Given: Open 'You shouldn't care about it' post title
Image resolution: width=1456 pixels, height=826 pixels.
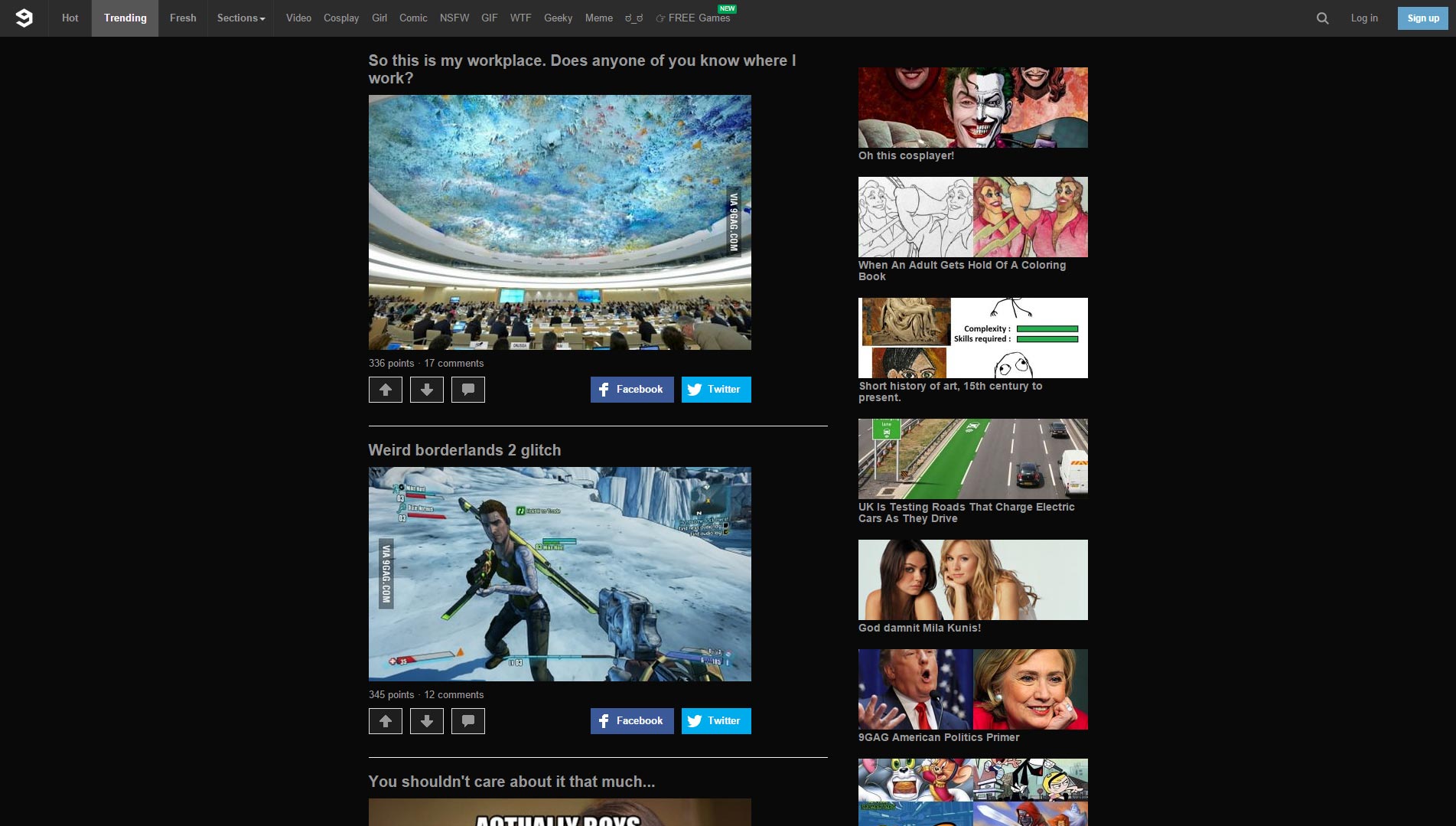Looking at the screenshot, I should [512, 782].
